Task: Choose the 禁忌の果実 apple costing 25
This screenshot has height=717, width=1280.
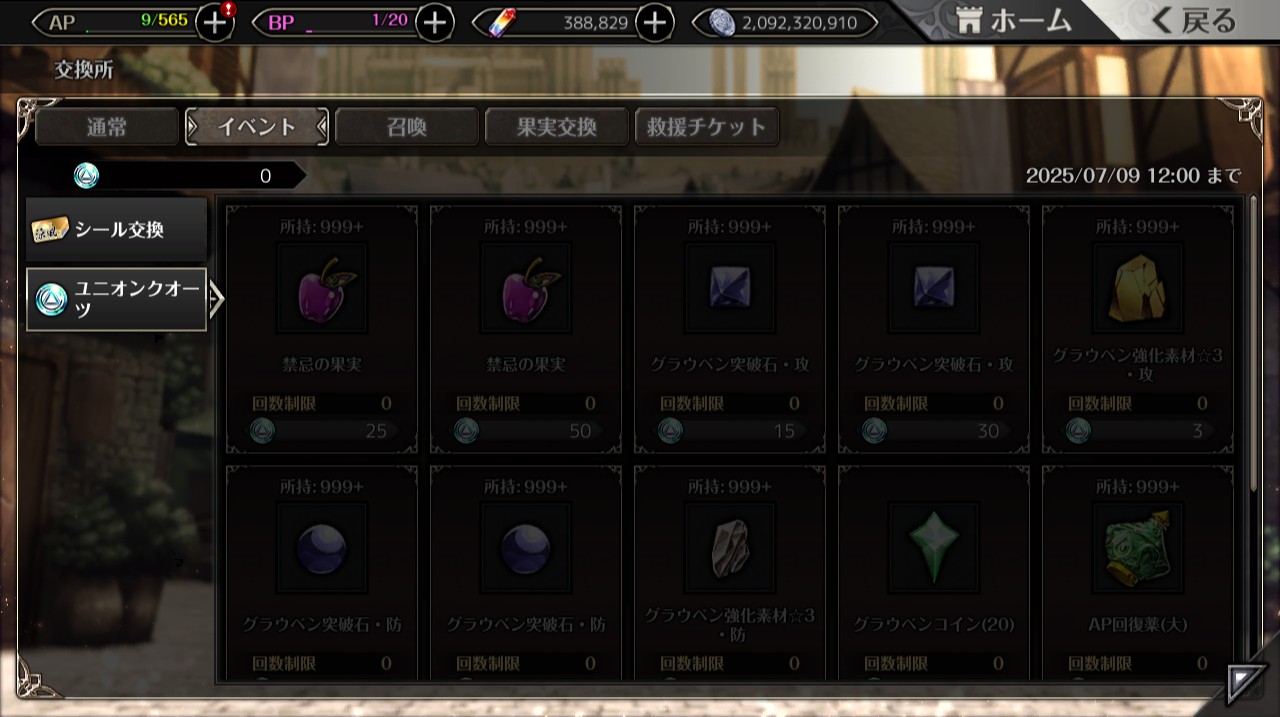Action: click(321, 288)
